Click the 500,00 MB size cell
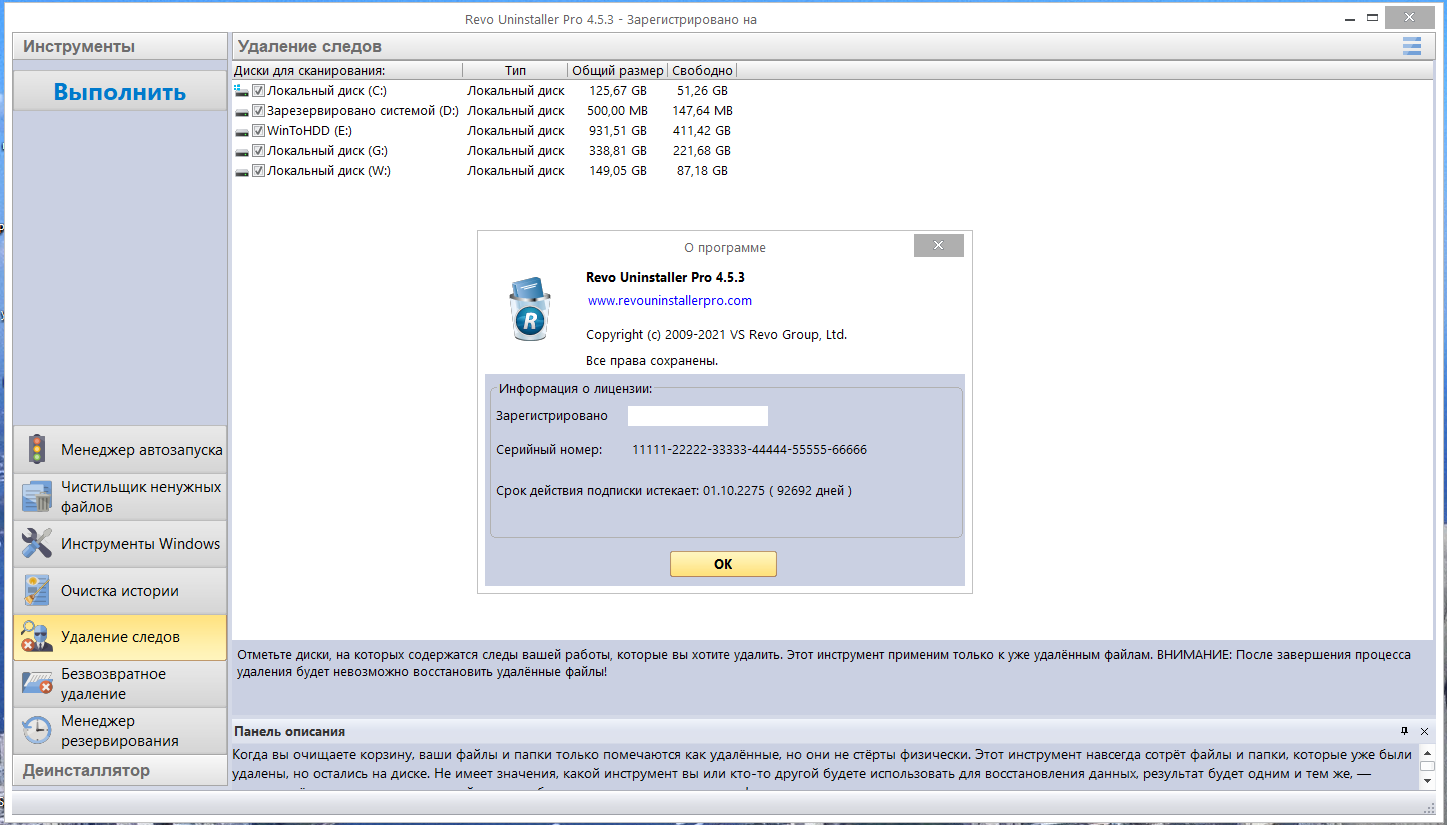This screenshot has height=825, width=1447. click(x=617, y=111)
